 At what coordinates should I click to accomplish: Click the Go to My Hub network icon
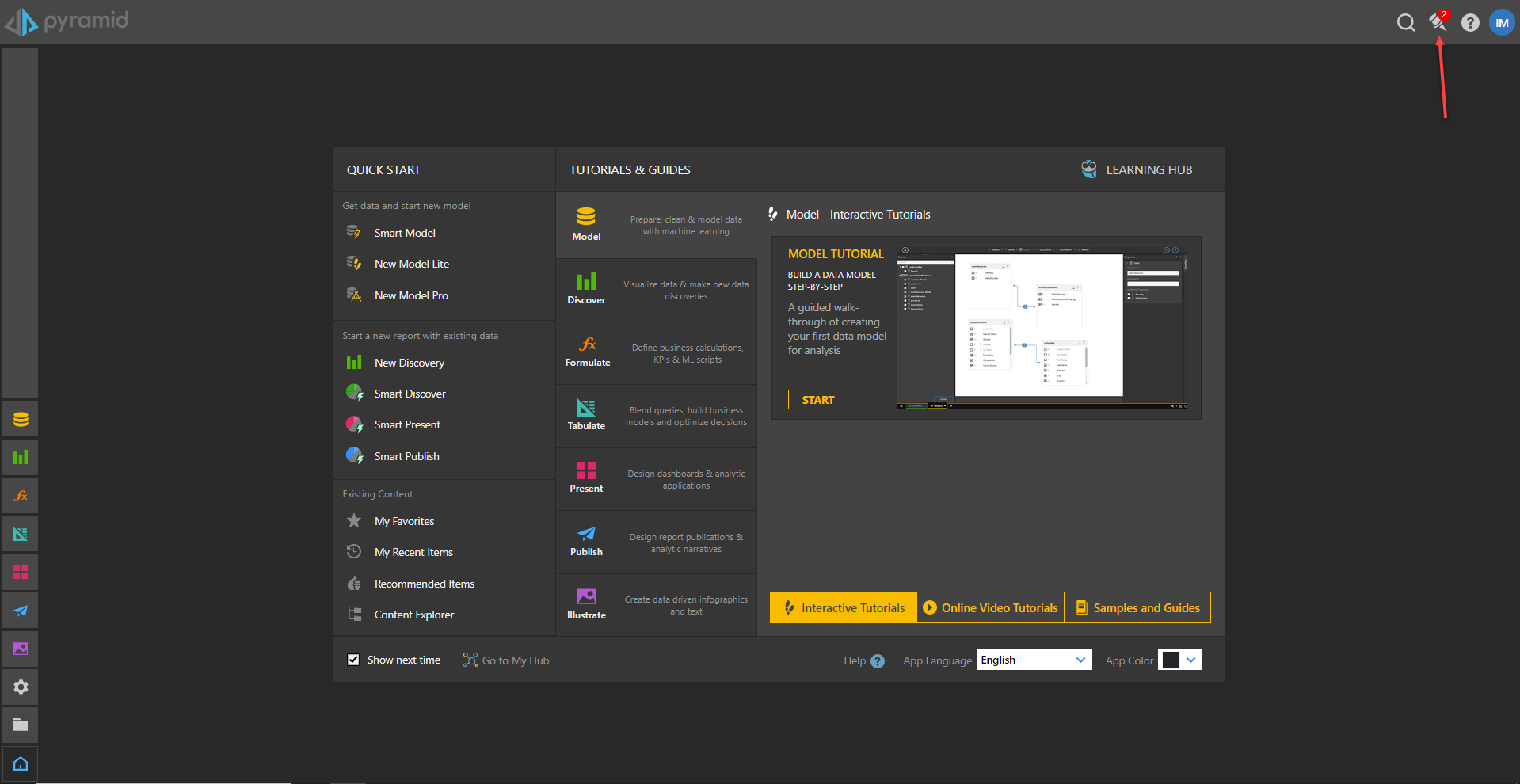[470, 660]
